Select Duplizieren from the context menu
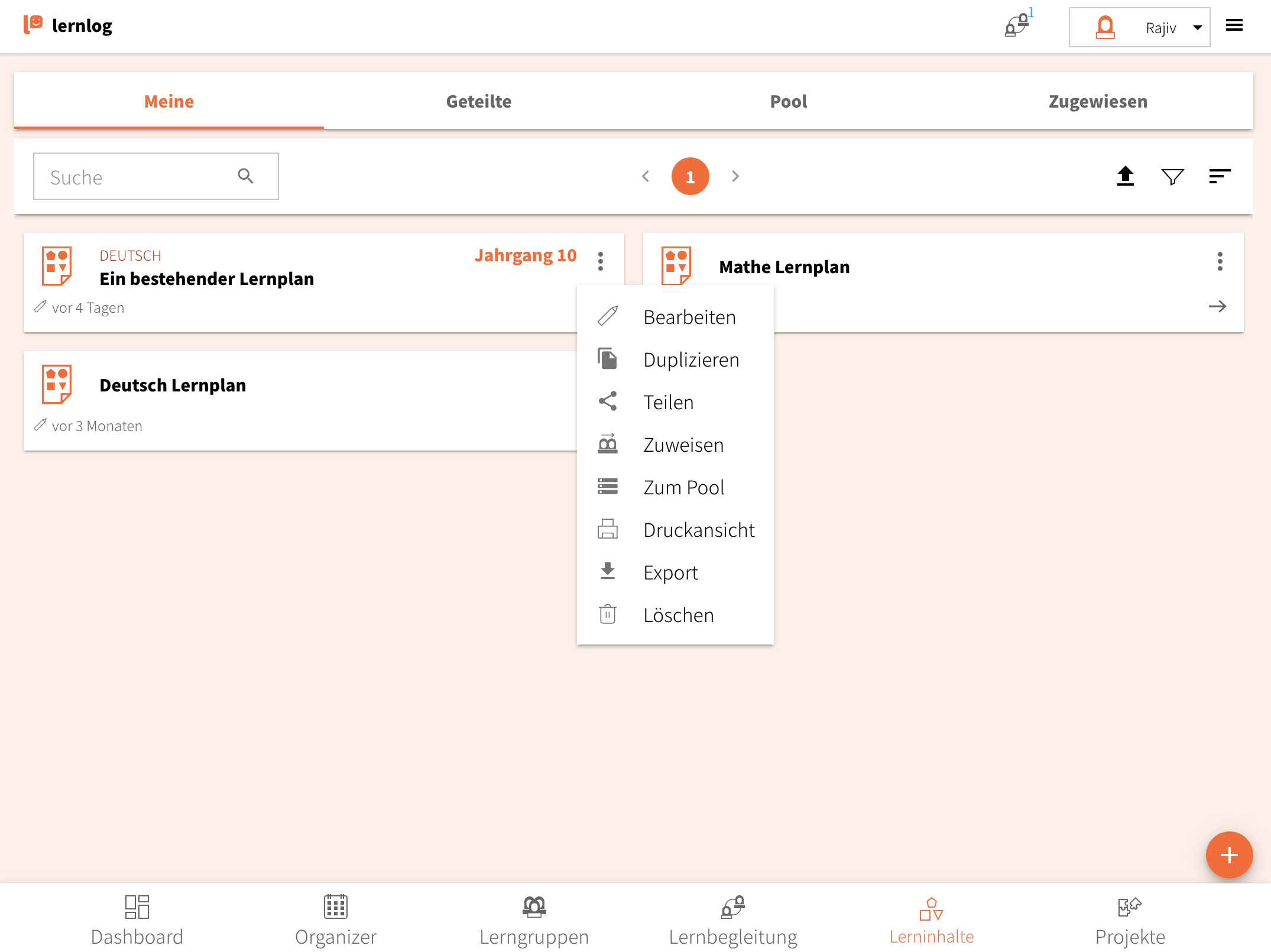 tap(690, 360)
